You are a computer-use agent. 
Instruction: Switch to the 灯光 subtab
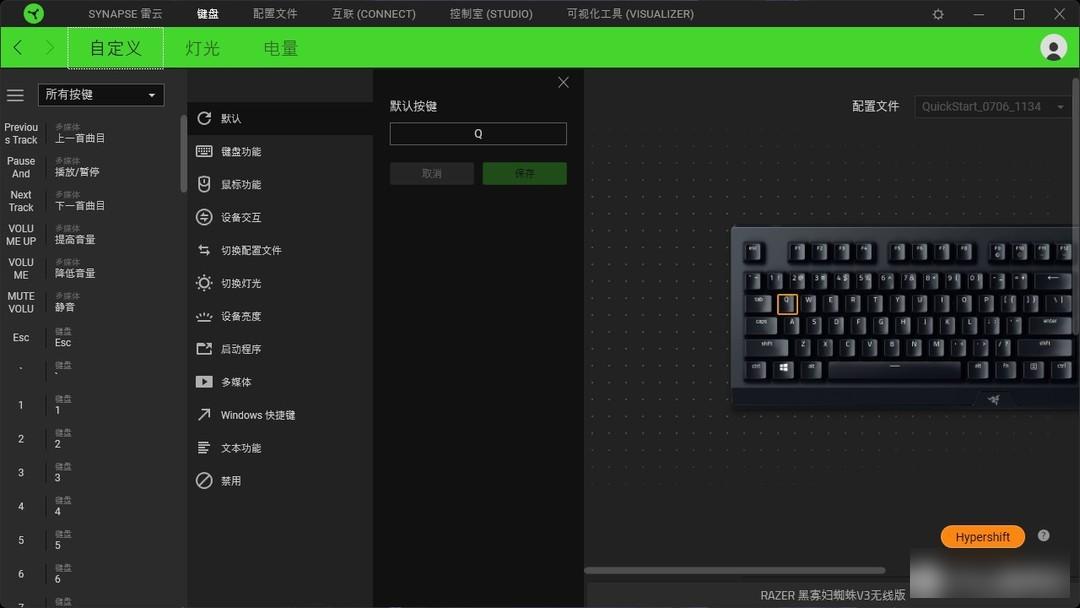[202, 48]
